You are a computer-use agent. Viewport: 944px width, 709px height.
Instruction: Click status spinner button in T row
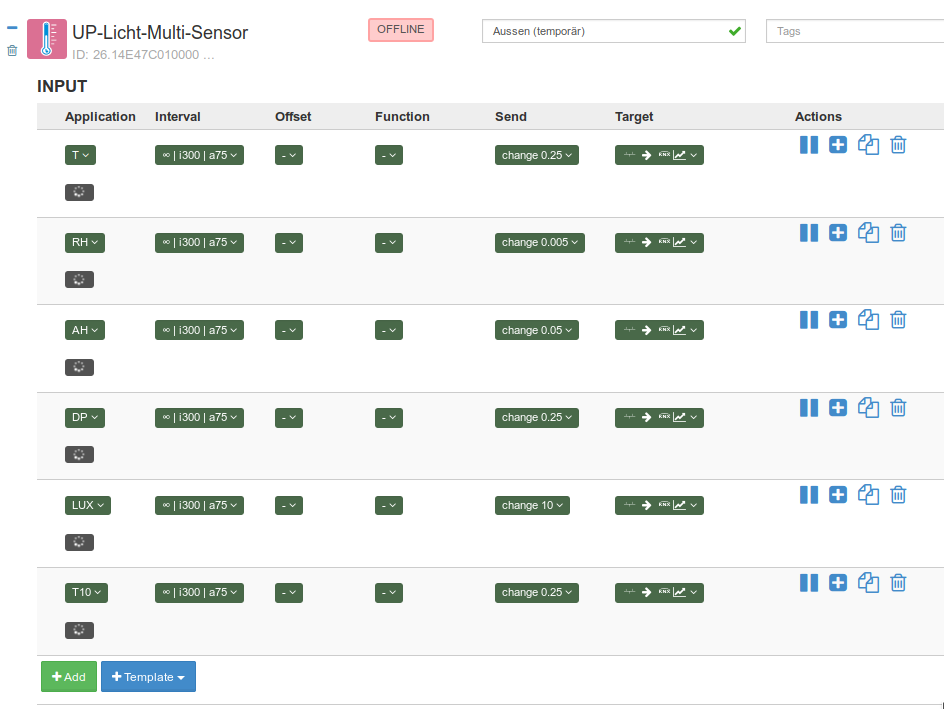coord(79,192)
